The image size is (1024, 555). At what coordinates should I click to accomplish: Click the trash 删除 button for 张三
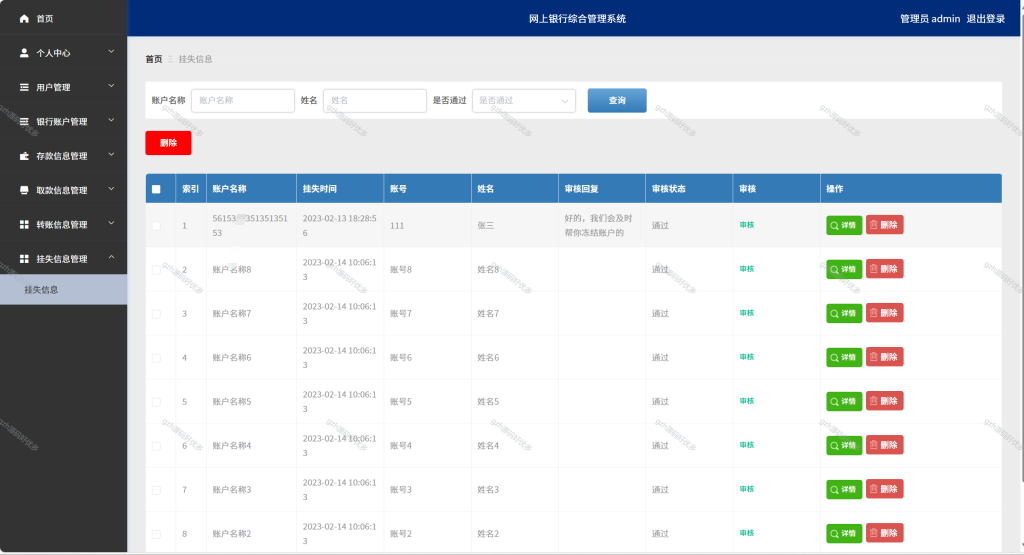pyautogui.click(x=884, y=225)
